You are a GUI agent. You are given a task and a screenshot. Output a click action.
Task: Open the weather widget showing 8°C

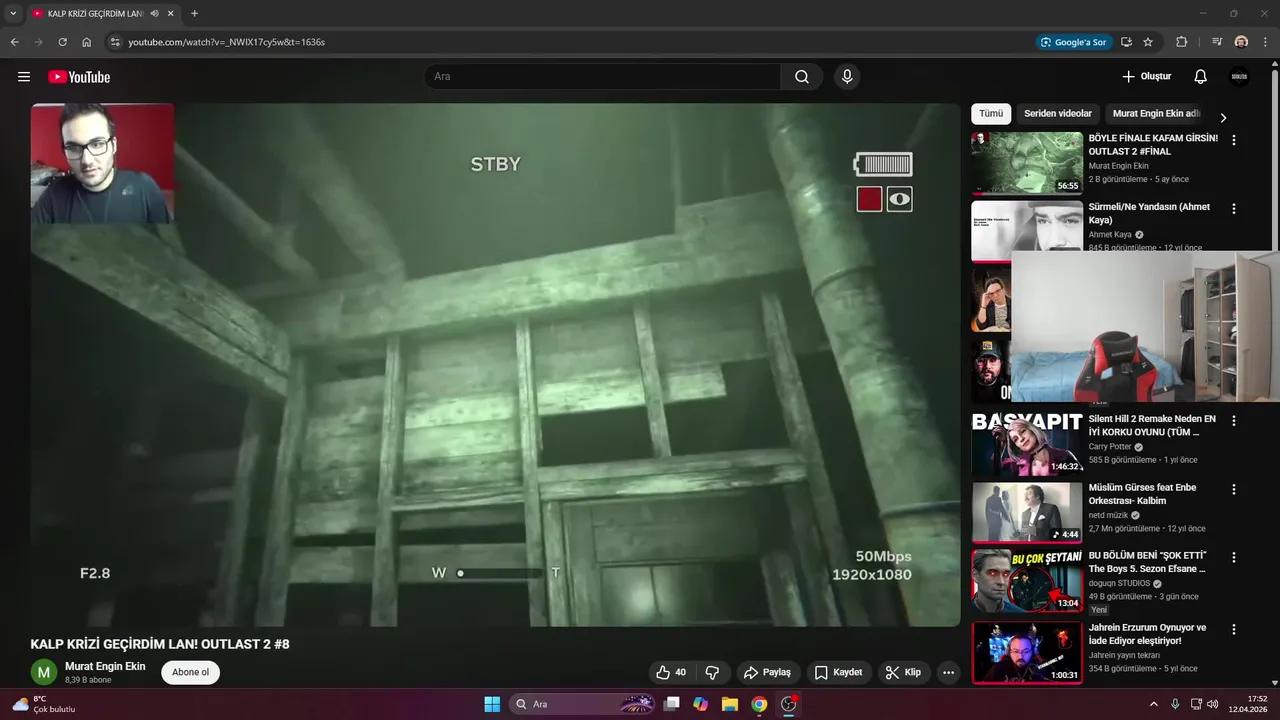click(42, 704)
